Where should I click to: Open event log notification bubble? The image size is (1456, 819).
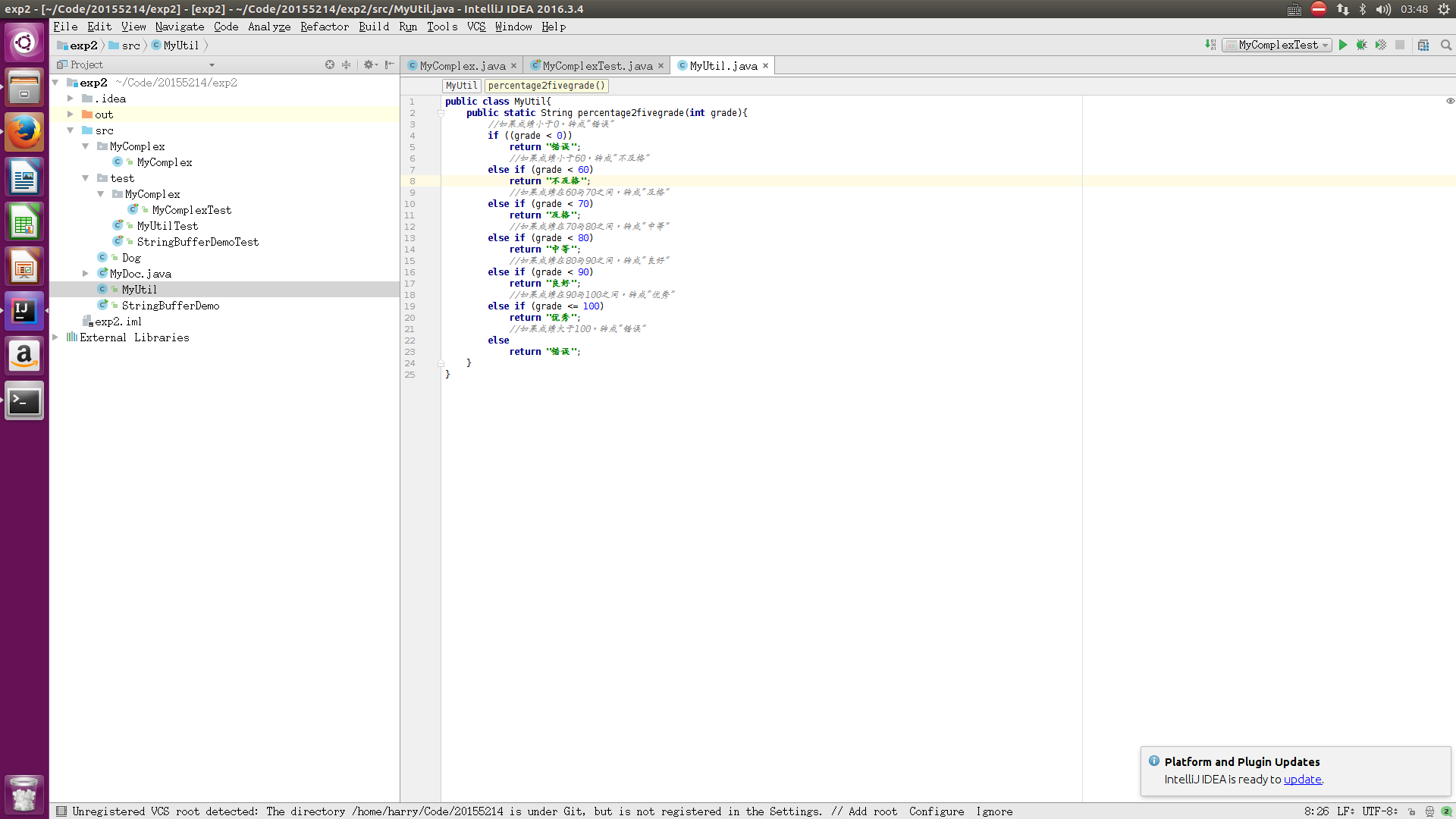(x=1446, y=811)
